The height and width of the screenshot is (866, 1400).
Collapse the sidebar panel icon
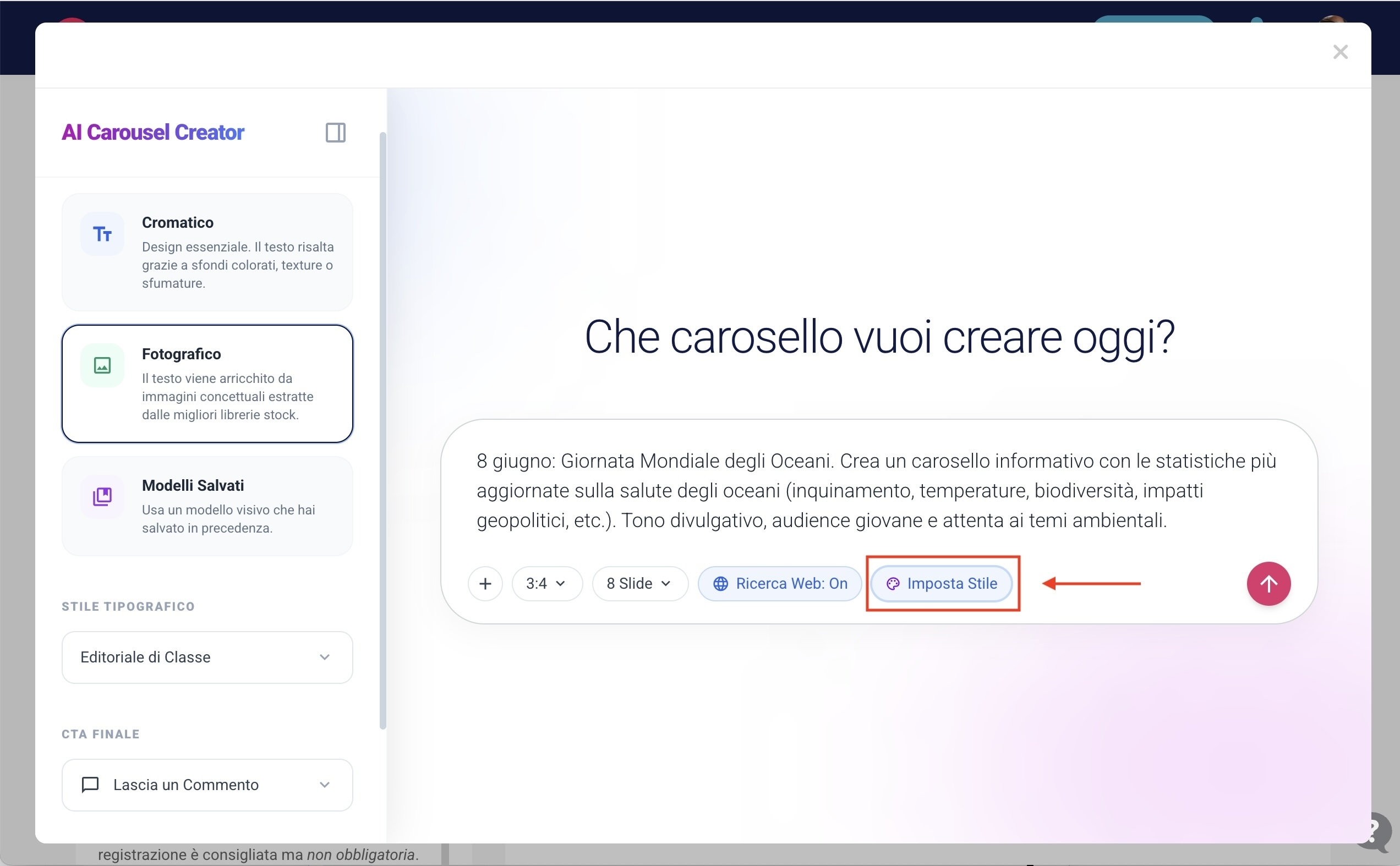(x=336, y=132)
